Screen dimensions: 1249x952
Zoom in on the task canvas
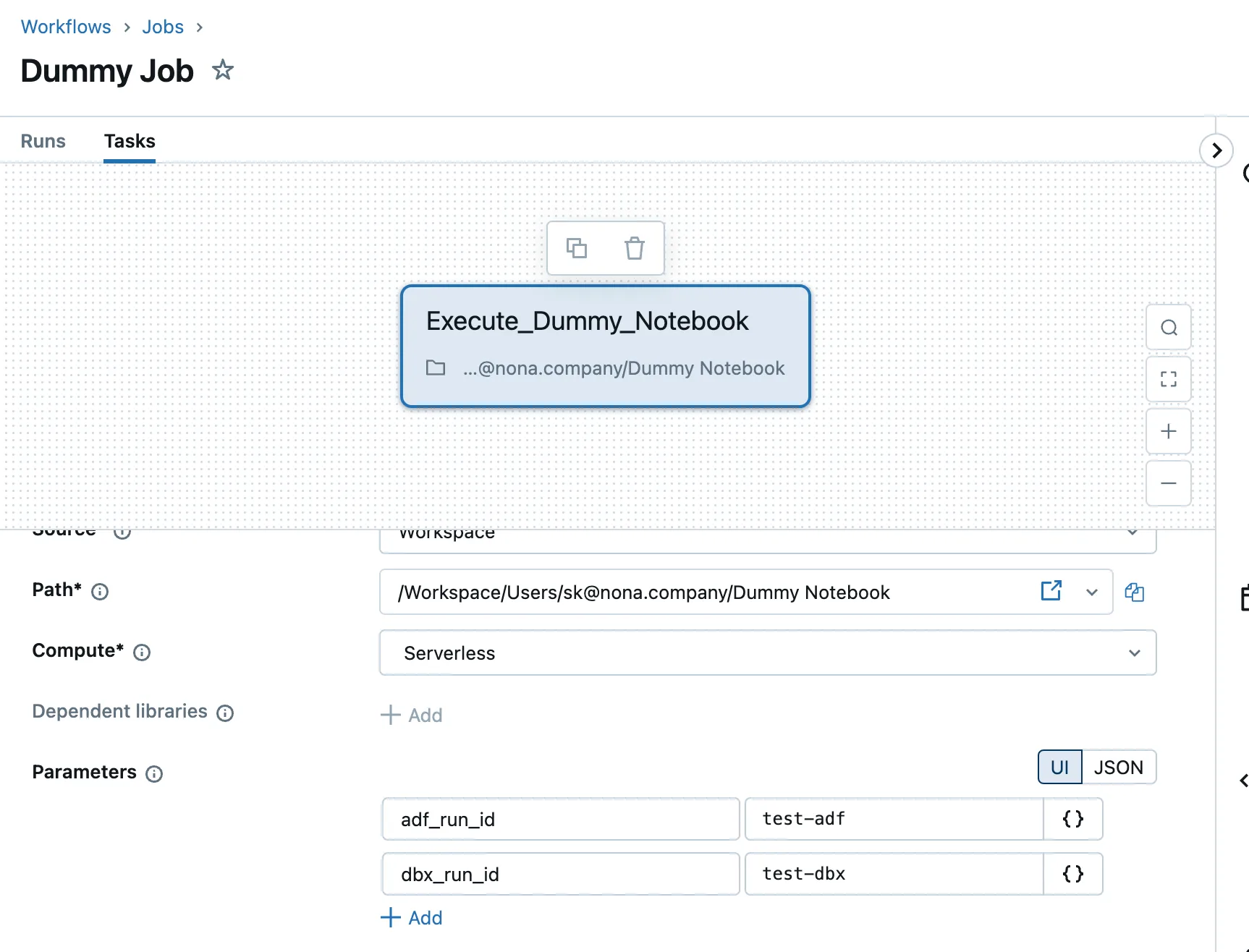coord(1168,431)
